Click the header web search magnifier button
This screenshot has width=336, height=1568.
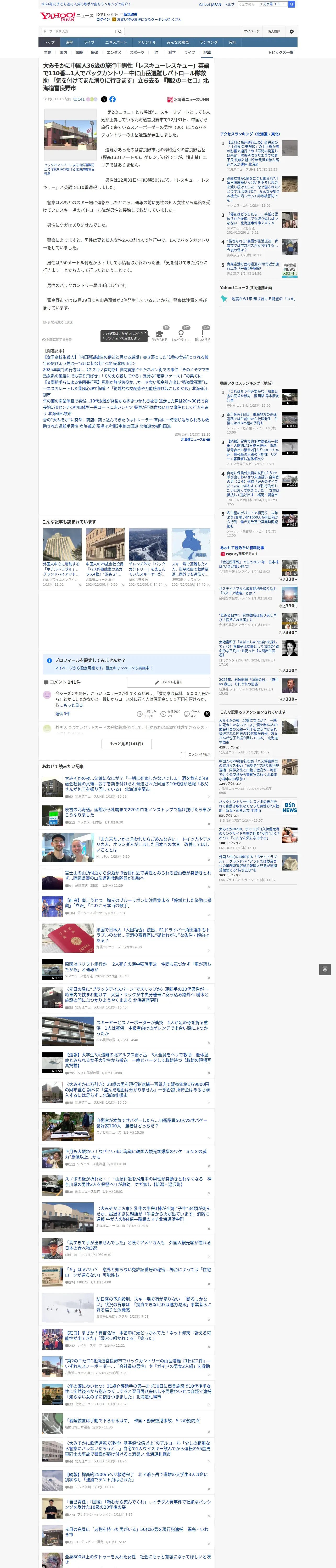292,4
